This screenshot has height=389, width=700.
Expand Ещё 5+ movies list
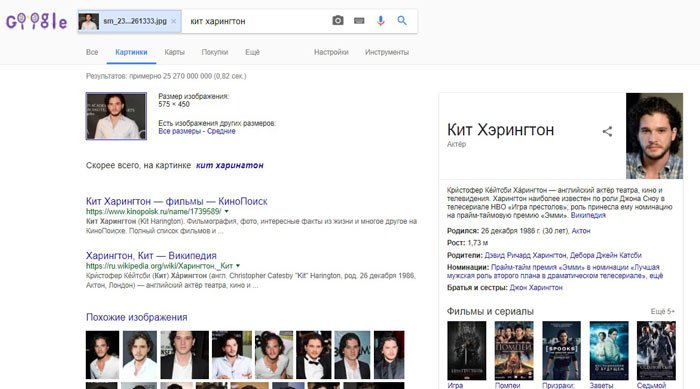pos(662,311)
